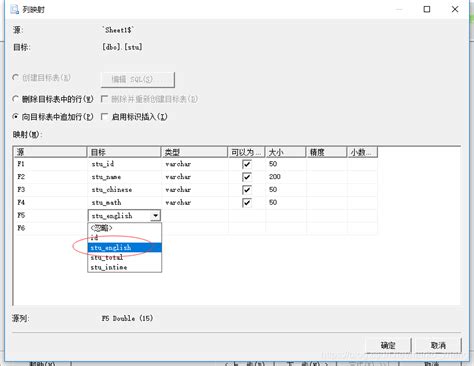474x366 pixels.
Task: Click the 取消 cancel button
Action: [x=438, y=345]
